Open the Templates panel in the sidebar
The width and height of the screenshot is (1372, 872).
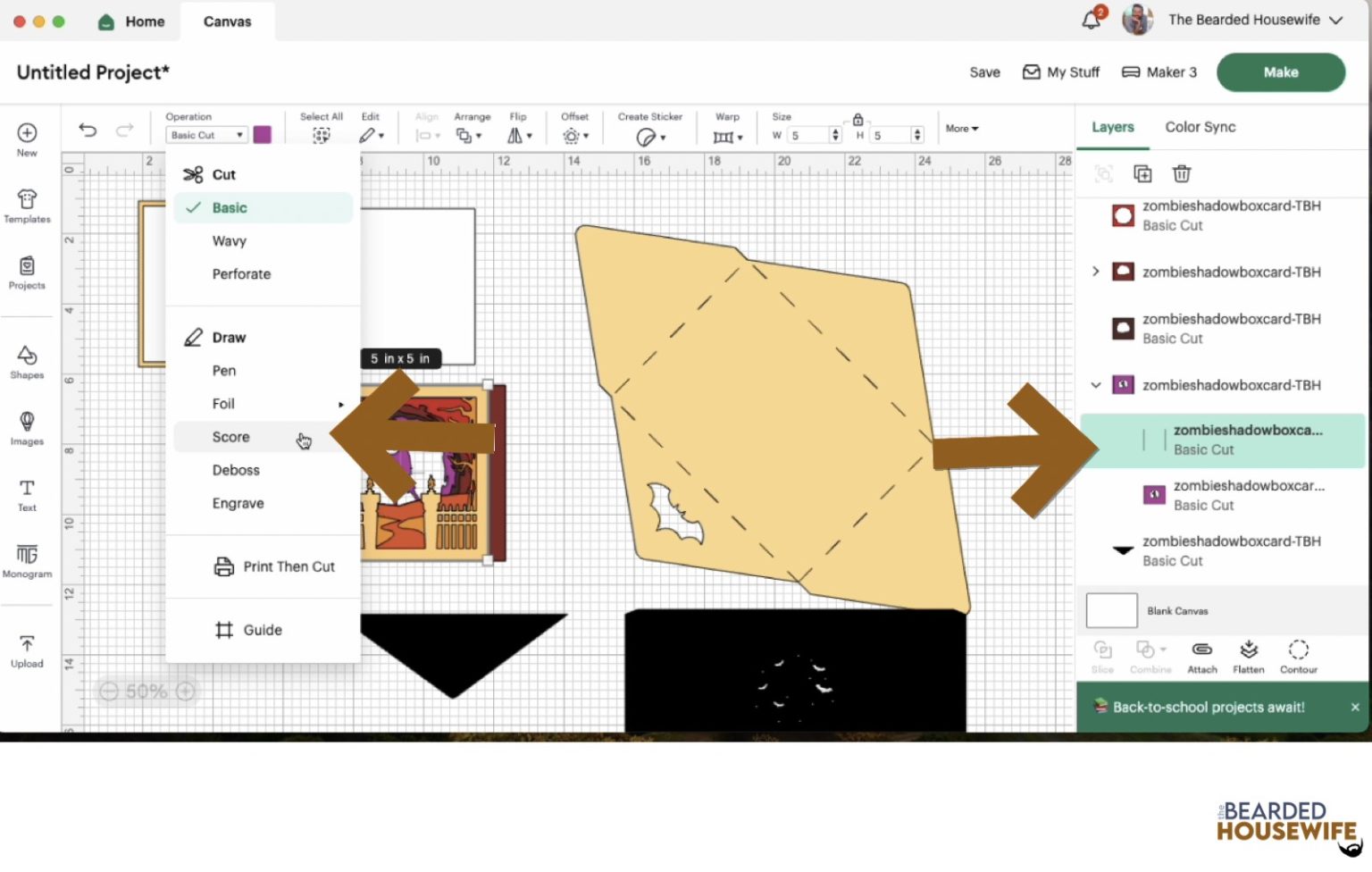(27, 205)
